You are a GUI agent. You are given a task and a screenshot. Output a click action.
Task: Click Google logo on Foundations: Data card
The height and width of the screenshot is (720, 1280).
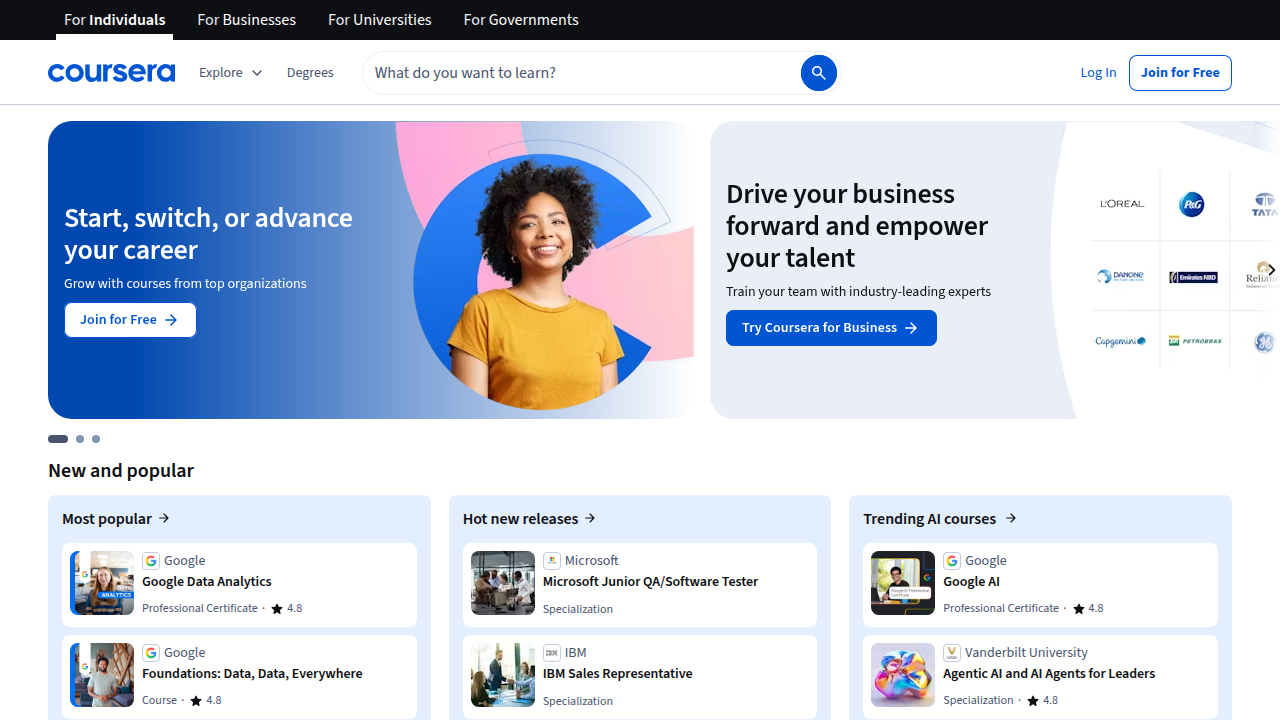[x=151, y=653]
